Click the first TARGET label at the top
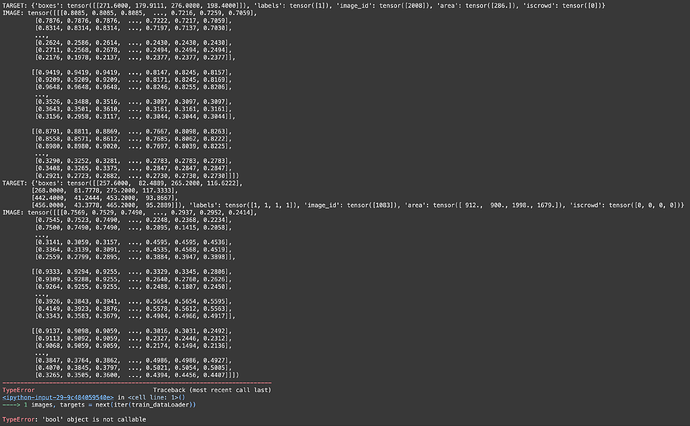This screenshot has width=690, height=426. pyautogui.click(x=14, y=6)
